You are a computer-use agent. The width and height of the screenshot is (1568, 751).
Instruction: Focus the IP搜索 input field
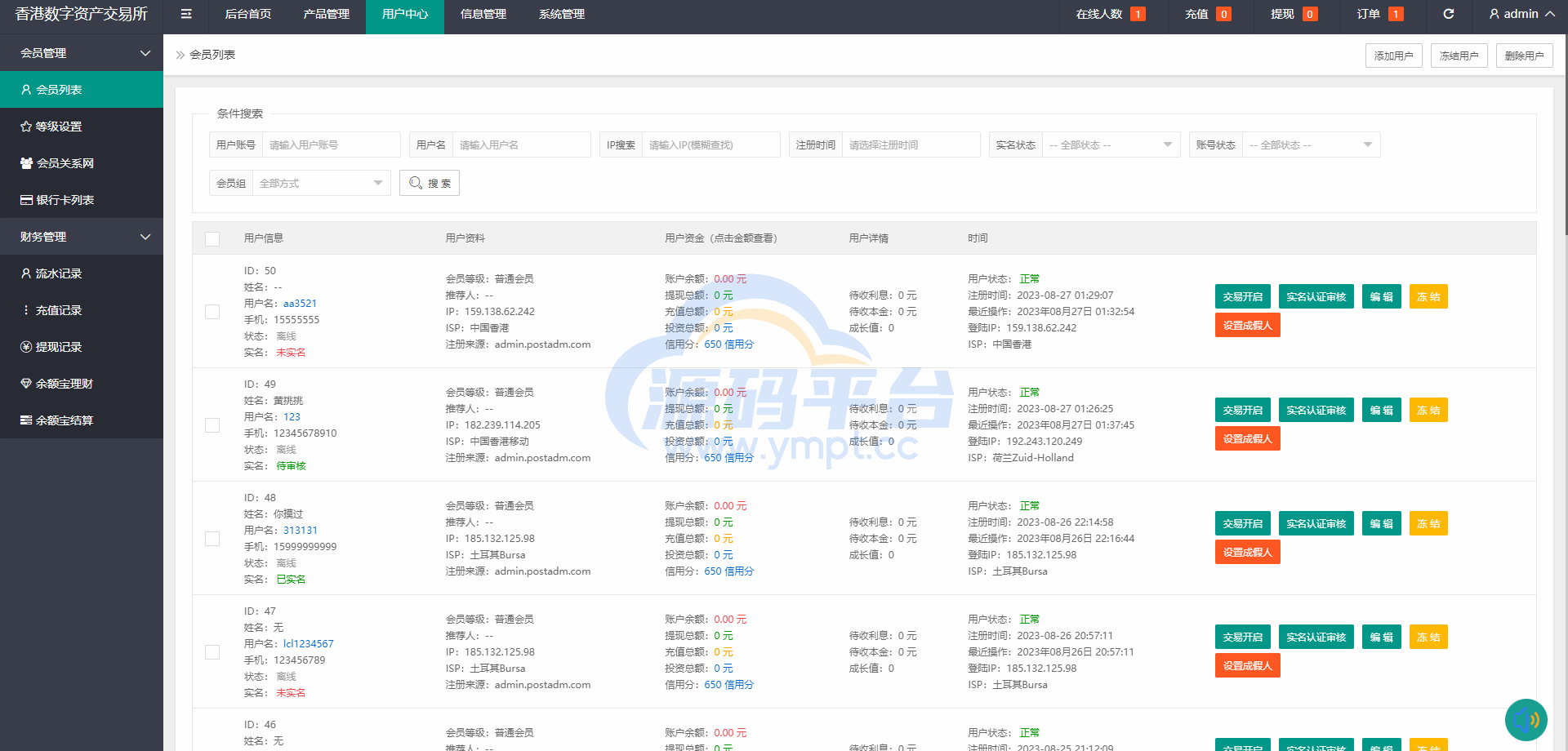pyautogui.click(x=710, y=144)
